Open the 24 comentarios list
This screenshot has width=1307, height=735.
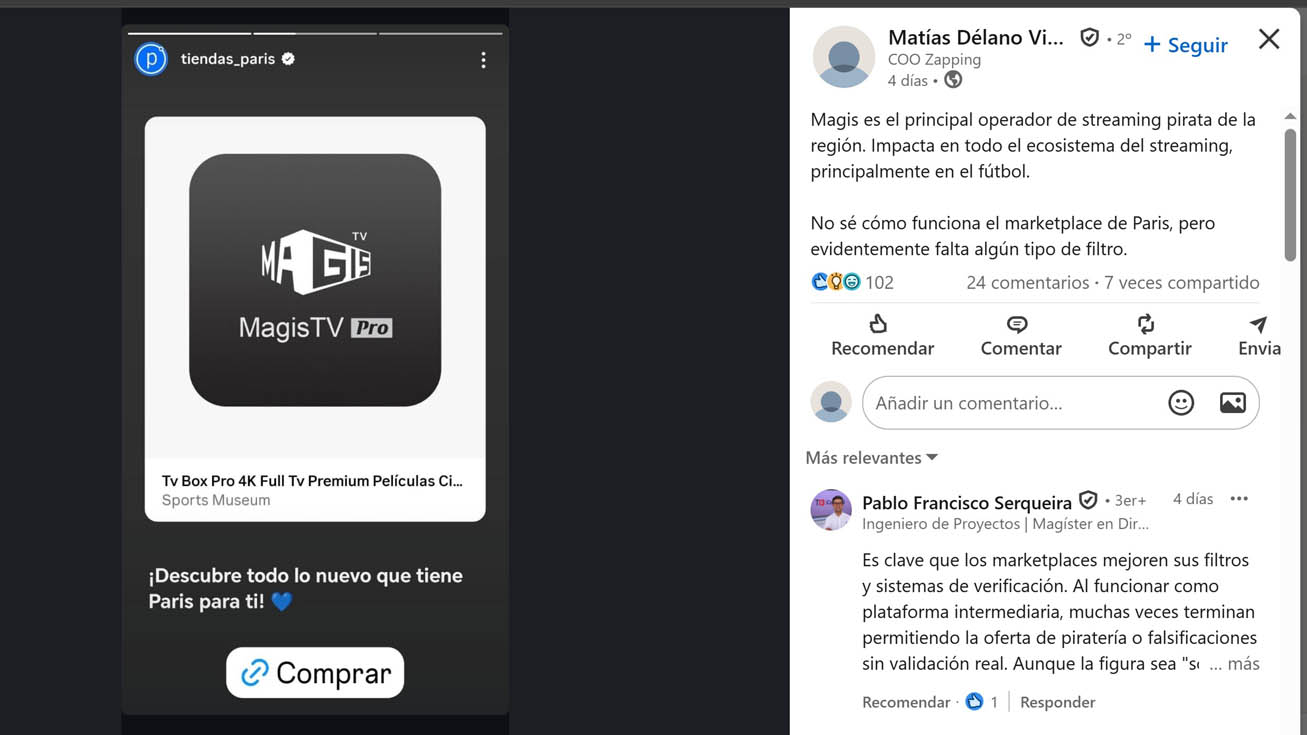point(1027,283)
